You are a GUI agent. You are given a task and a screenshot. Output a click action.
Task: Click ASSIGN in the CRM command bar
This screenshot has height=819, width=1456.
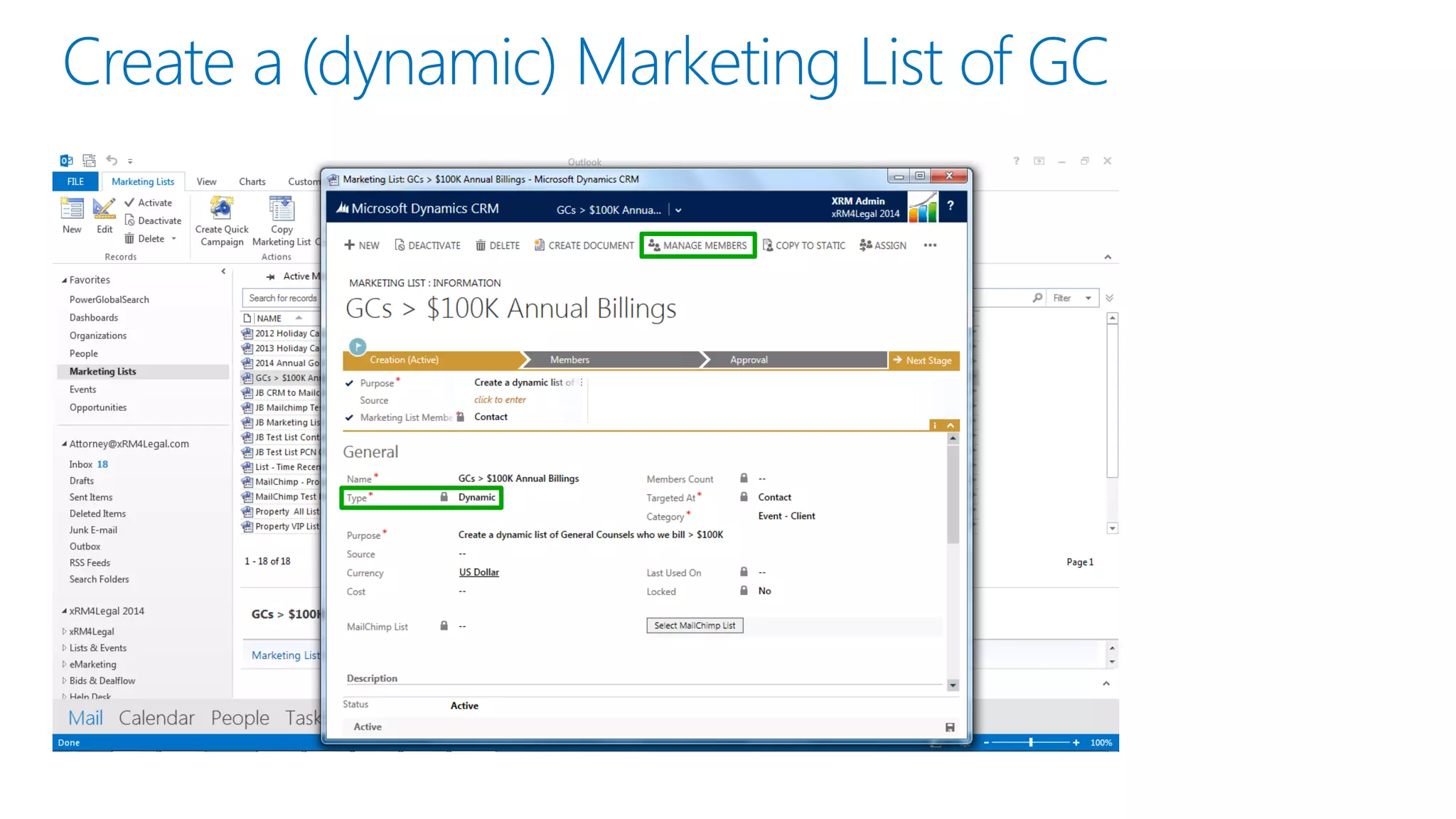[x=883, y=245]
